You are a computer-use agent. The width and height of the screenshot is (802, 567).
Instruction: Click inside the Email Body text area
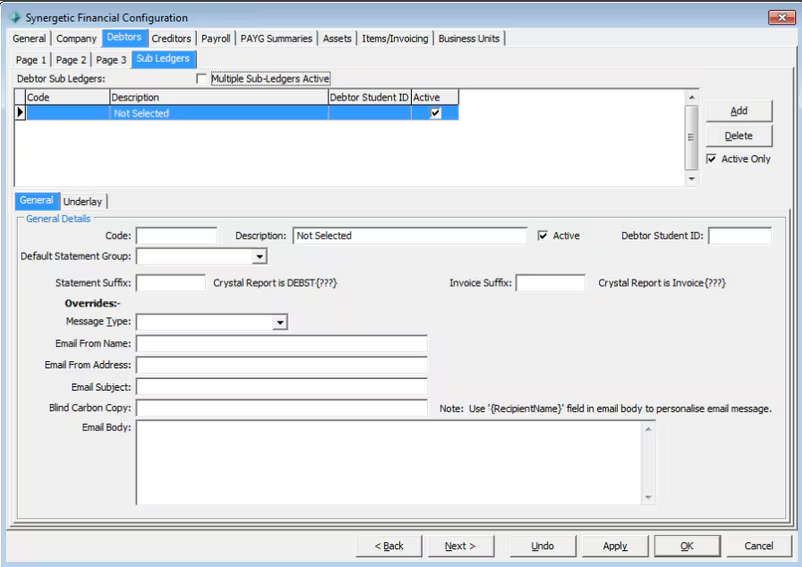[x=389, y=462]
